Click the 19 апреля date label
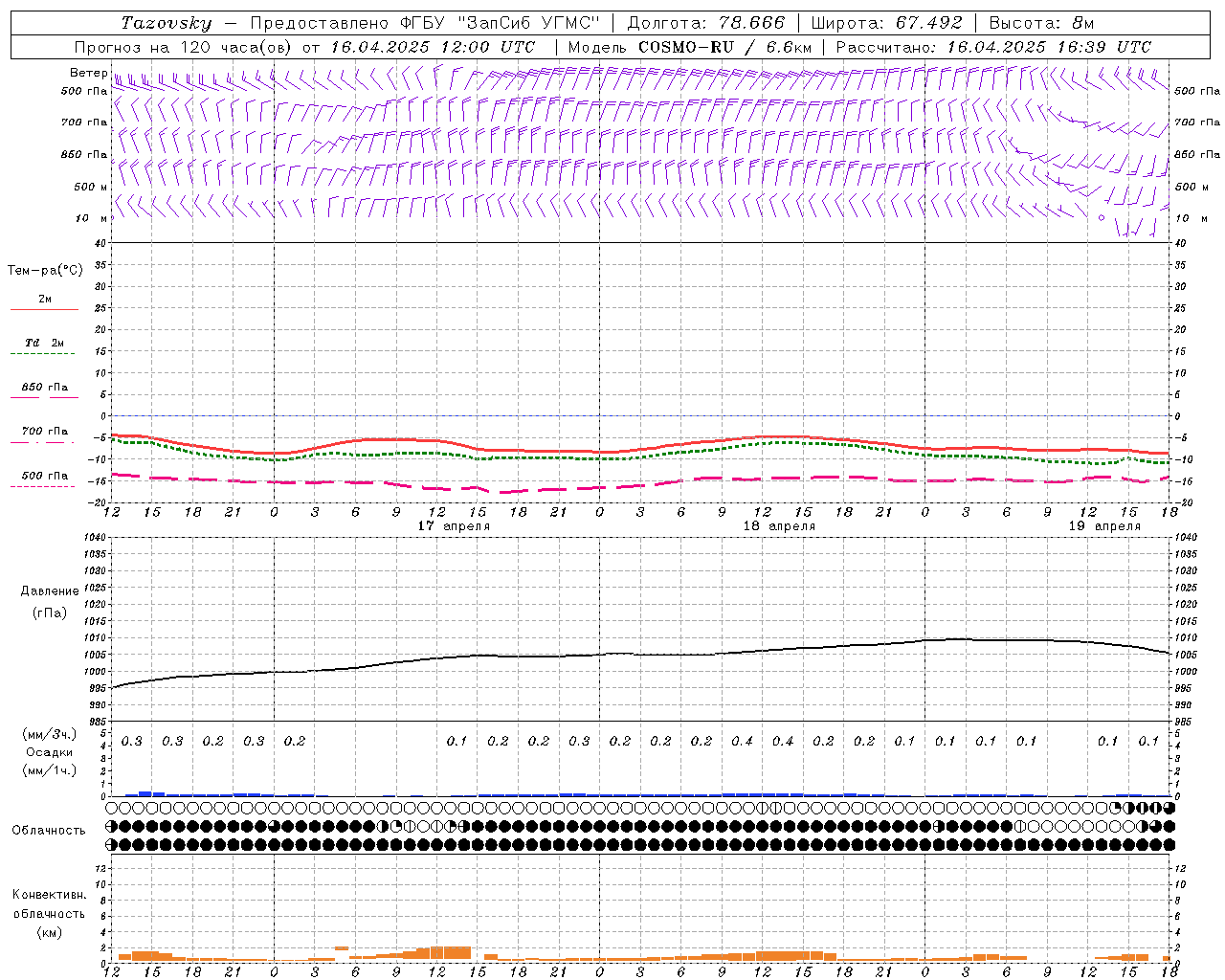The height and width of the screenshot is (980, 1225). tap(1104, 526)
